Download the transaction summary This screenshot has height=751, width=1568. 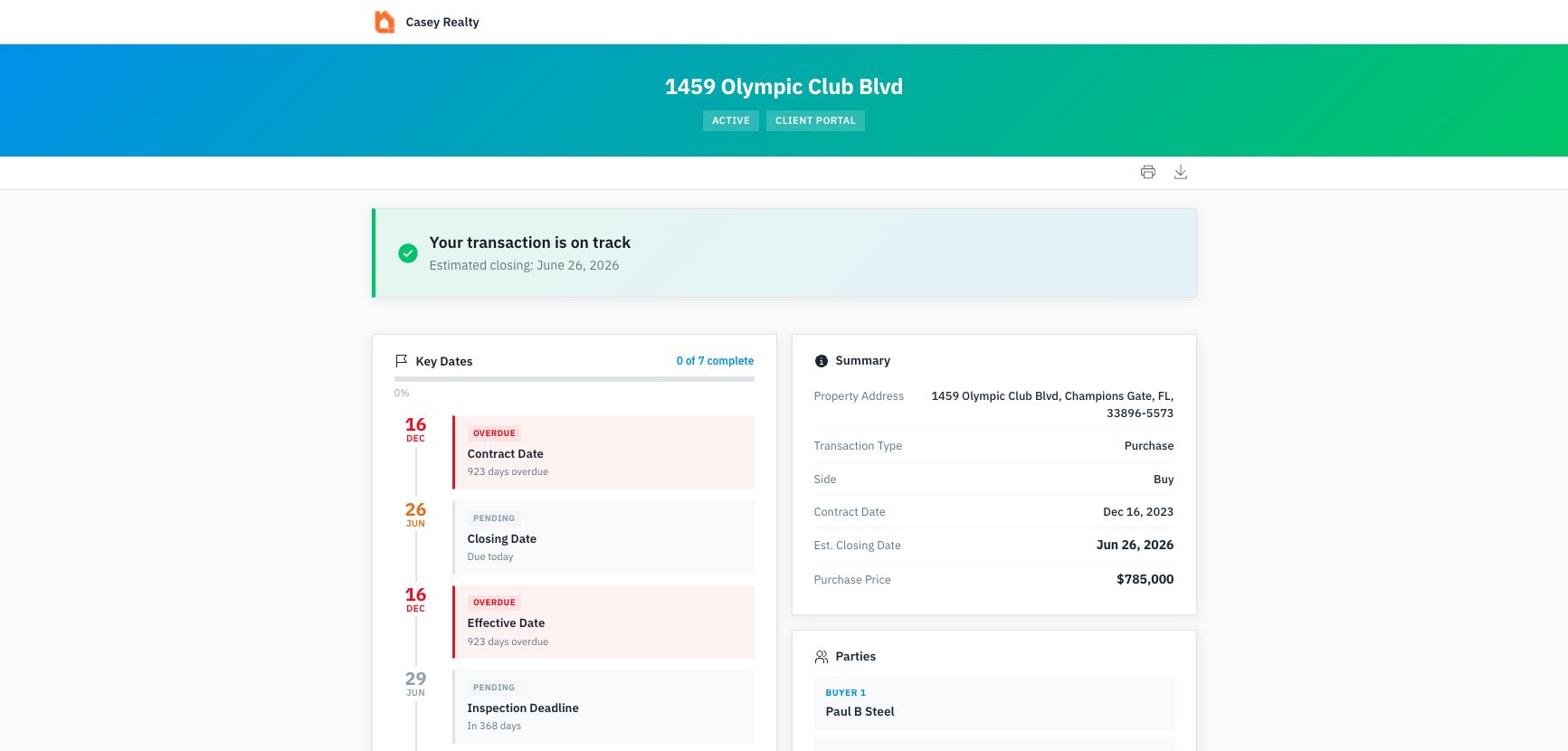pos(1181,172)
